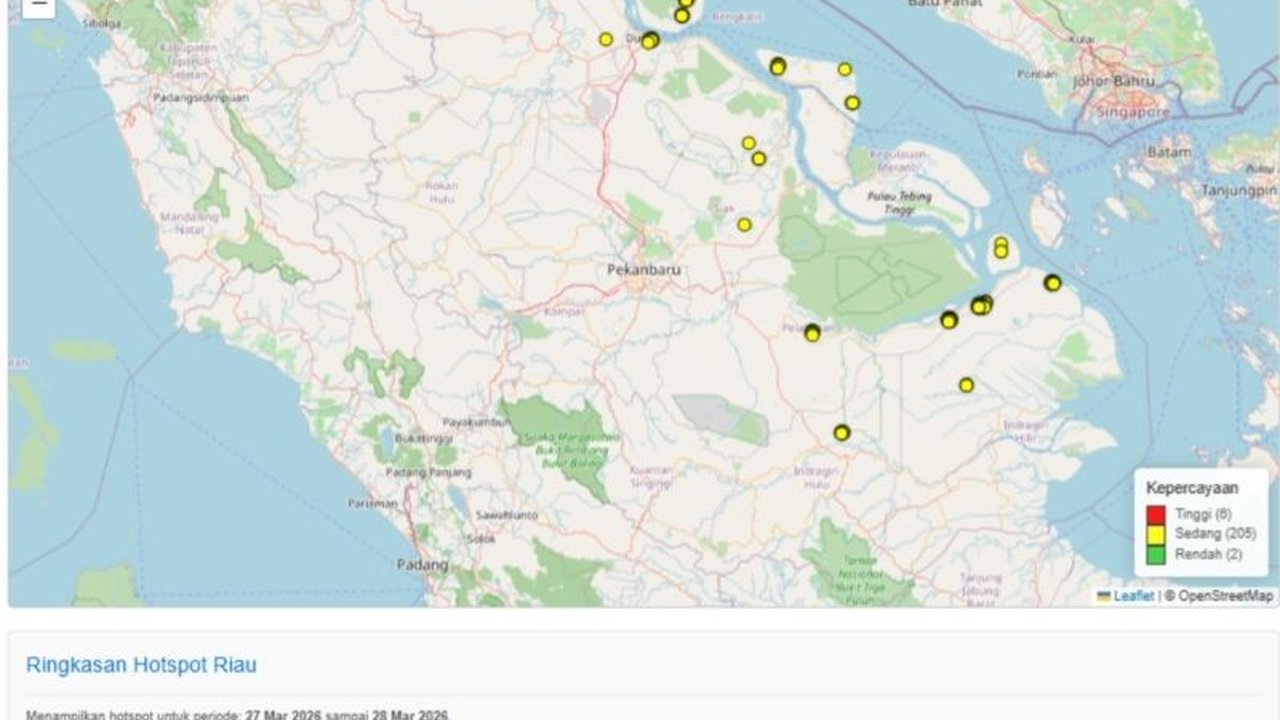Click the Padangsidimpuan label on map
The image size is (1280, 720).
coord(200,98)
